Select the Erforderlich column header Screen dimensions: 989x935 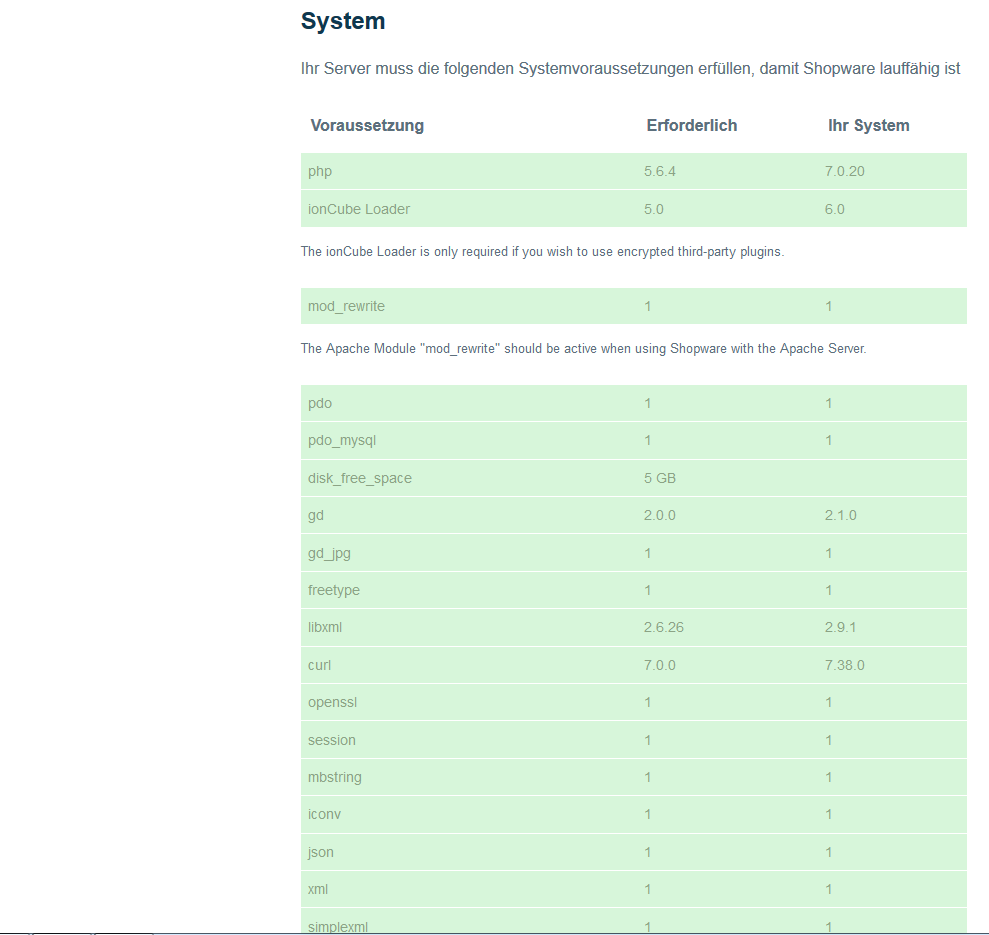point(691,125)
